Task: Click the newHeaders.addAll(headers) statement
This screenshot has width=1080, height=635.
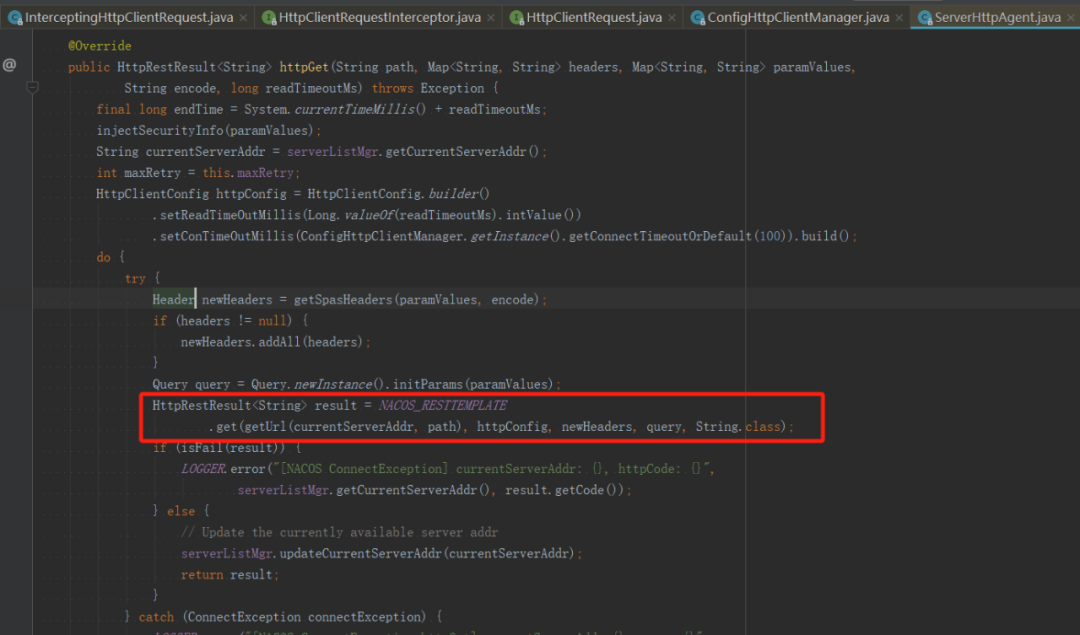Action: (x=276, y=342)
